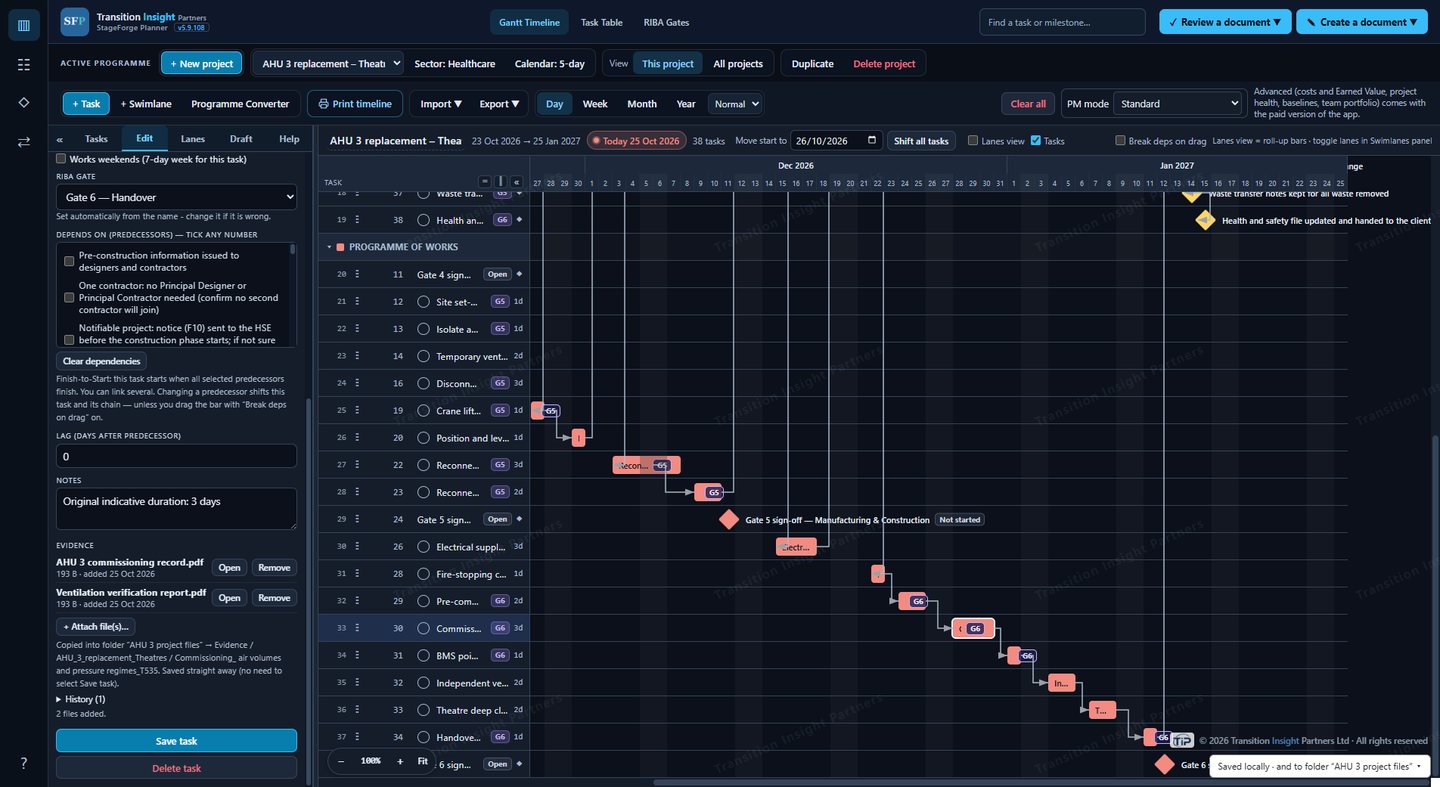Remove the Ventilation verification report.pdf
The width and height of the screenshot is (1440, 787).
click(274, 598)
